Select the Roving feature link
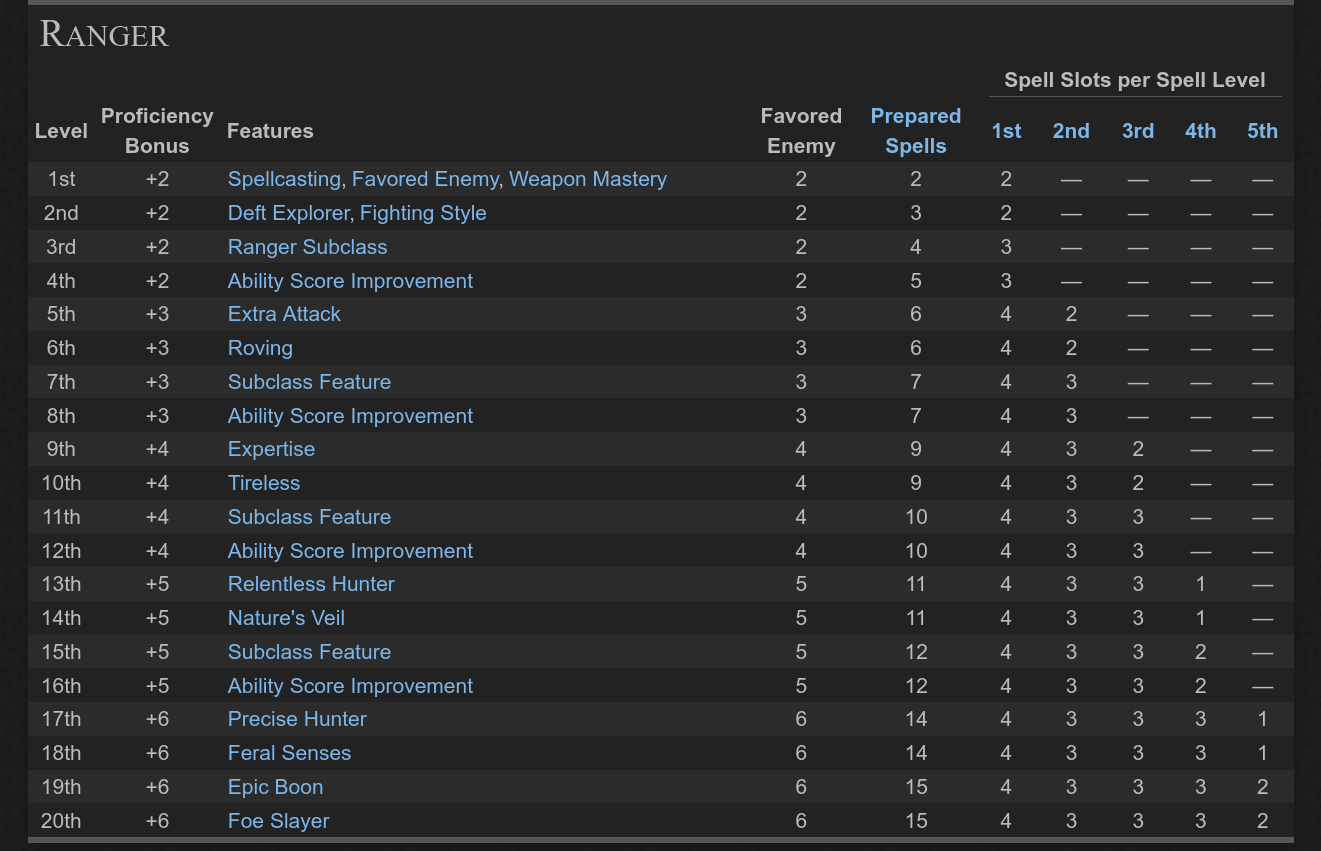Screen dimensions: 1321x851 (x=260, y=348)
